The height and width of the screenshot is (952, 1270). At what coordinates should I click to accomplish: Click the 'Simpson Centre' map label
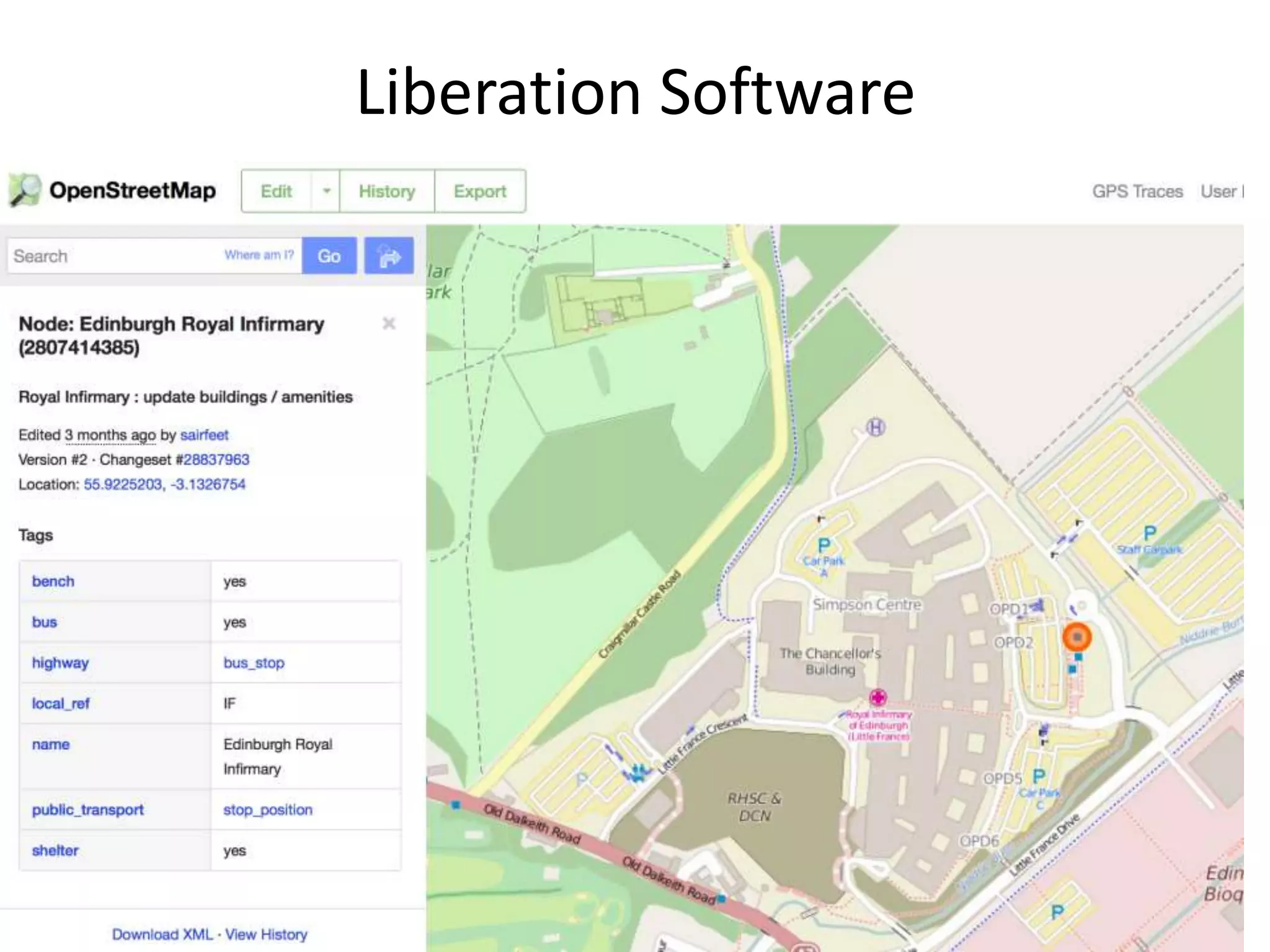tap(867, 604)
